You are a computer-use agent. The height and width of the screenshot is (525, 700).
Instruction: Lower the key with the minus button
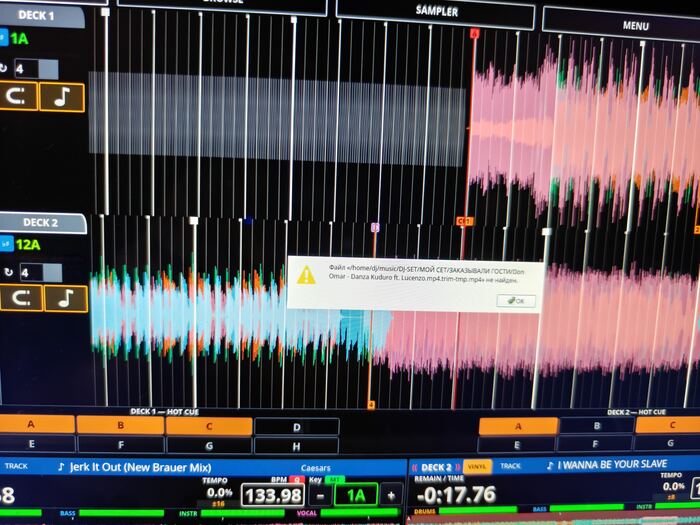tap(320, 496)
